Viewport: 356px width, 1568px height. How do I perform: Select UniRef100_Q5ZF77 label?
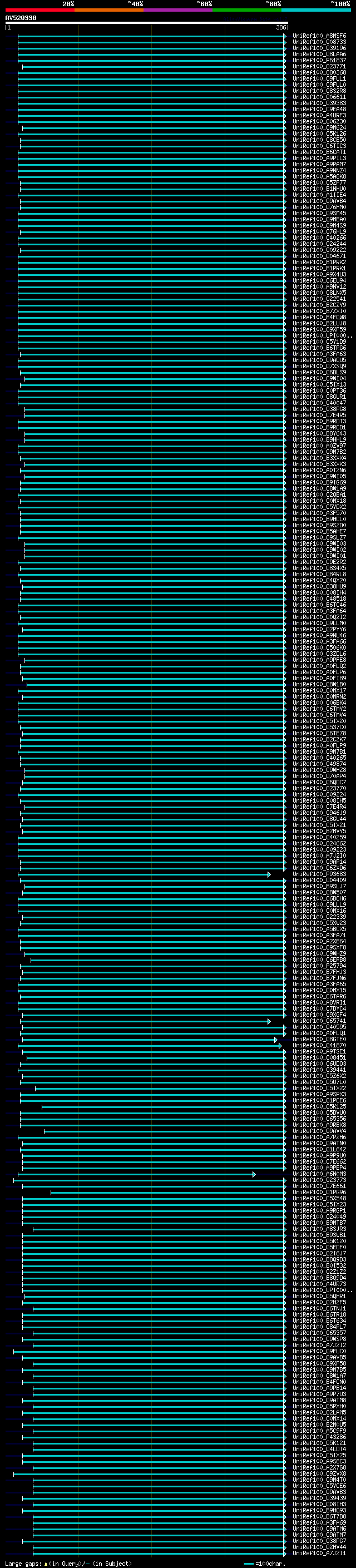319,182
